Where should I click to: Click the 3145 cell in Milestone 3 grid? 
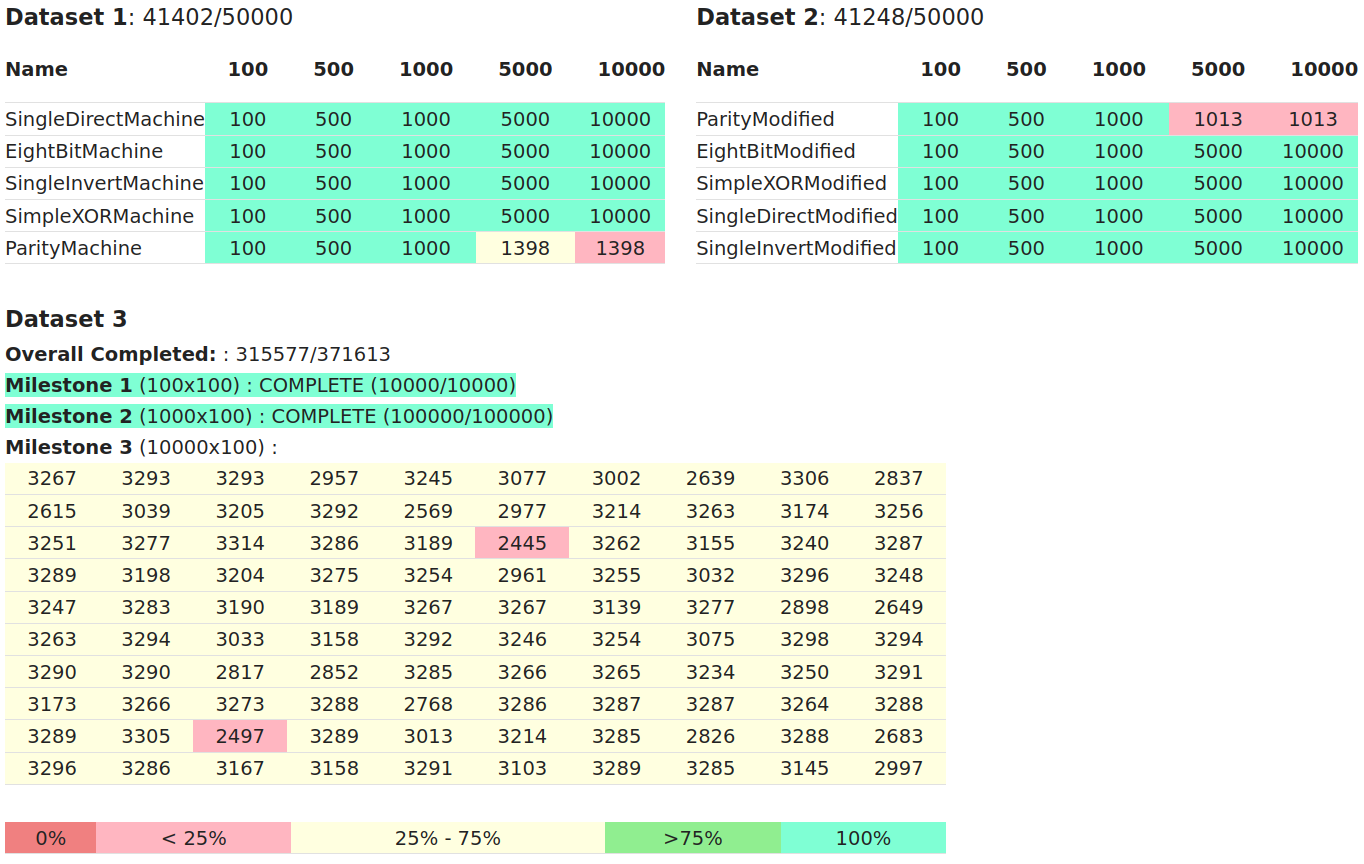point(805,768)
